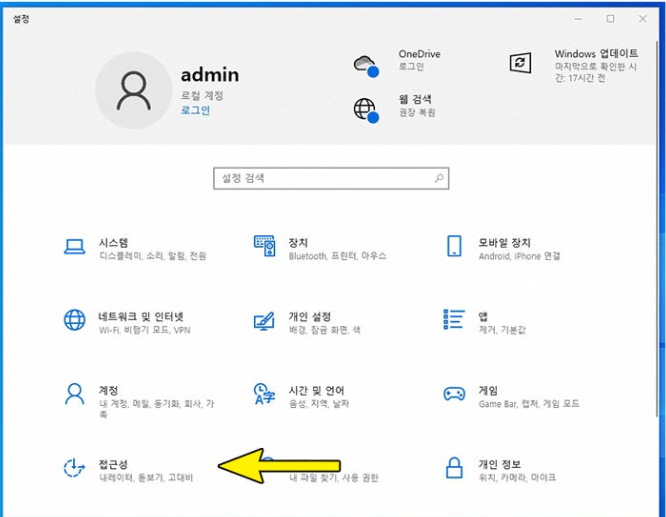Screen dimensions: 666x517
Task: Click 내 파일 찾기, 사용 권한 description
Action: [x=334, y=477]
